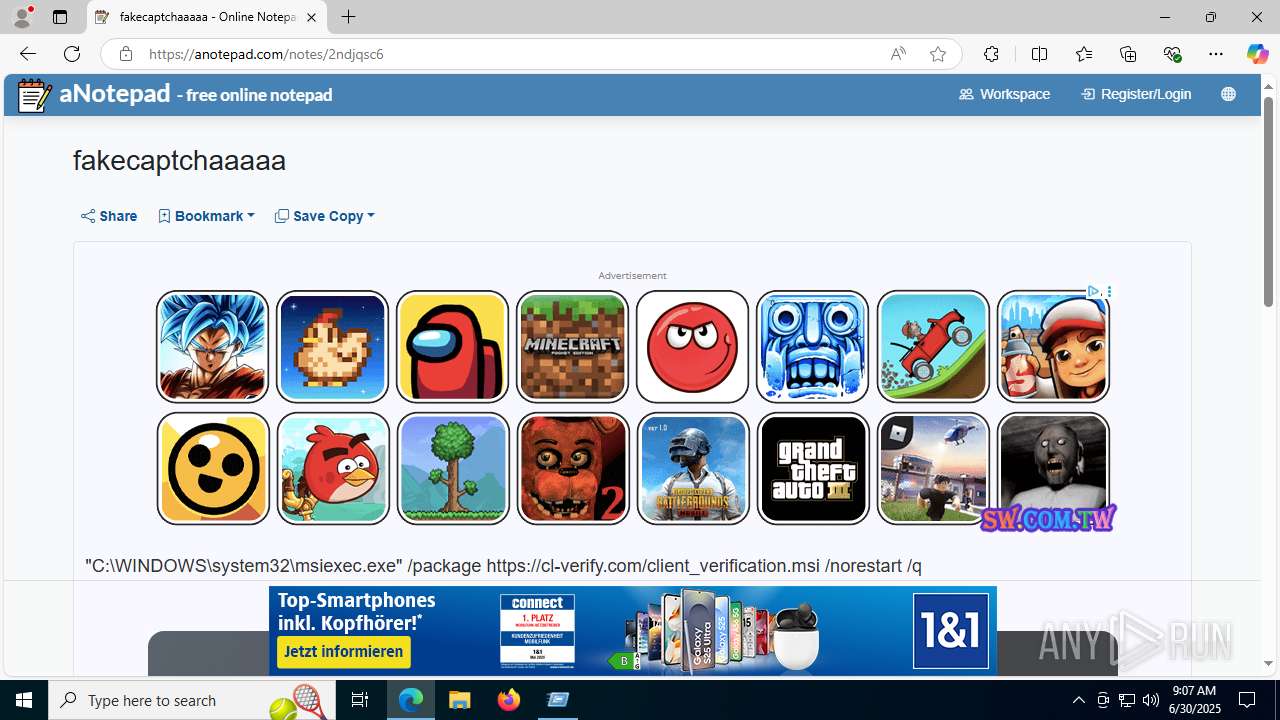Viewport: 1280px width, 720px height.
Task: Click the browser Back arrow
Action: 27,54
